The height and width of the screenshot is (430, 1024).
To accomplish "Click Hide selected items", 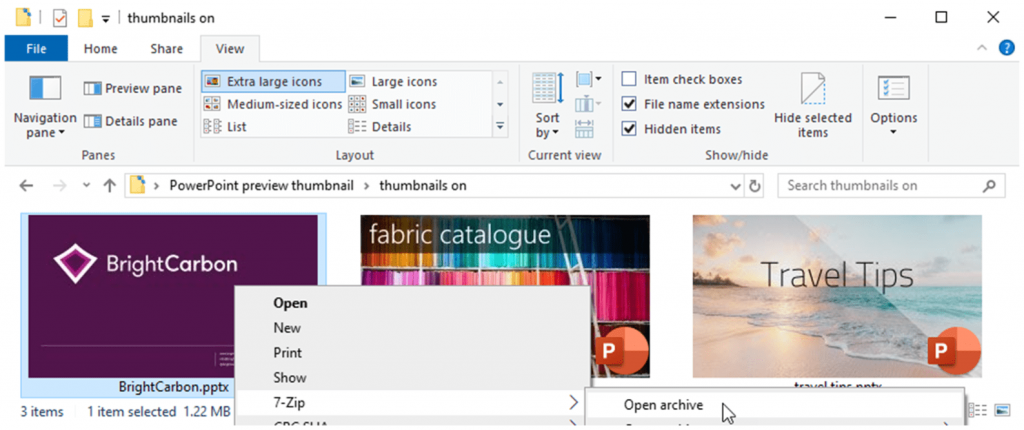I will (x=813, y=105).
